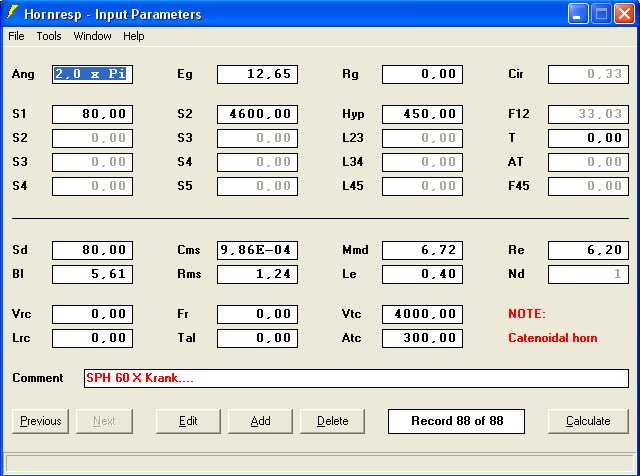The width and height of the screenshot is (640, 476).
Task: Minimize the Hornresp window
Action: point(579,14)
